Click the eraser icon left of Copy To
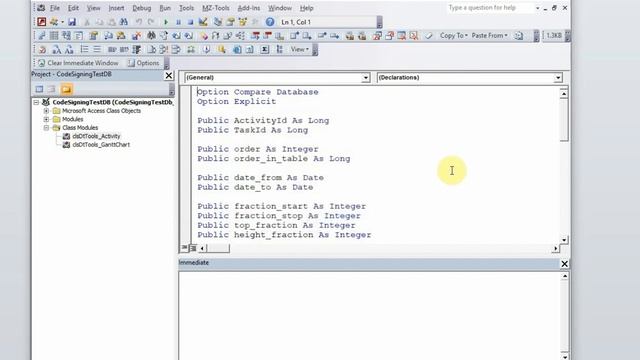The image size is (640, 360). click(429, 36)
